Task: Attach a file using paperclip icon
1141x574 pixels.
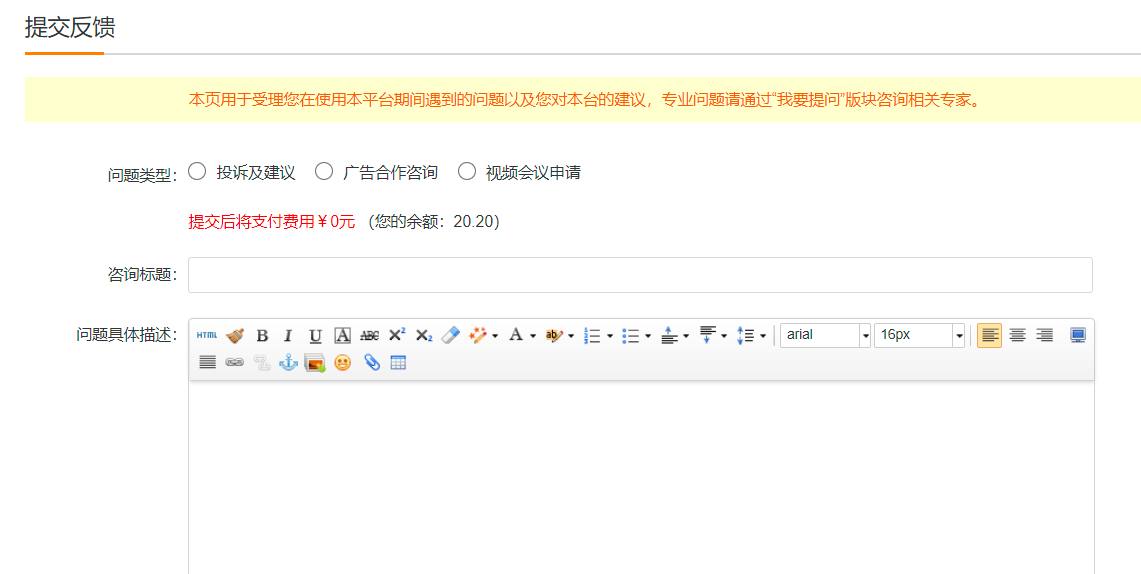Action: [x=371, y=363]
